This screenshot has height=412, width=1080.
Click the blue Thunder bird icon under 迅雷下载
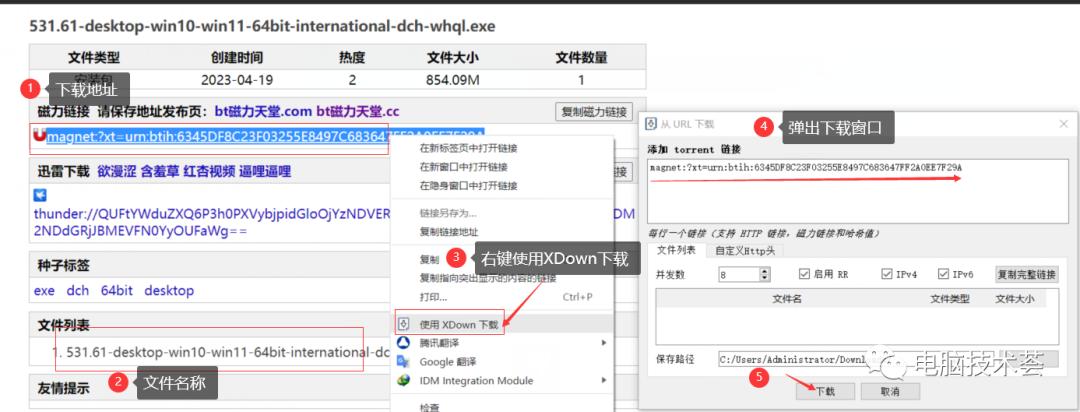39,195
